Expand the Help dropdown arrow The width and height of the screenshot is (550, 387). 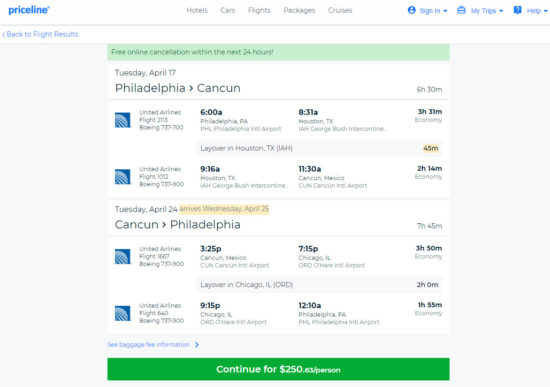(545, 11)
